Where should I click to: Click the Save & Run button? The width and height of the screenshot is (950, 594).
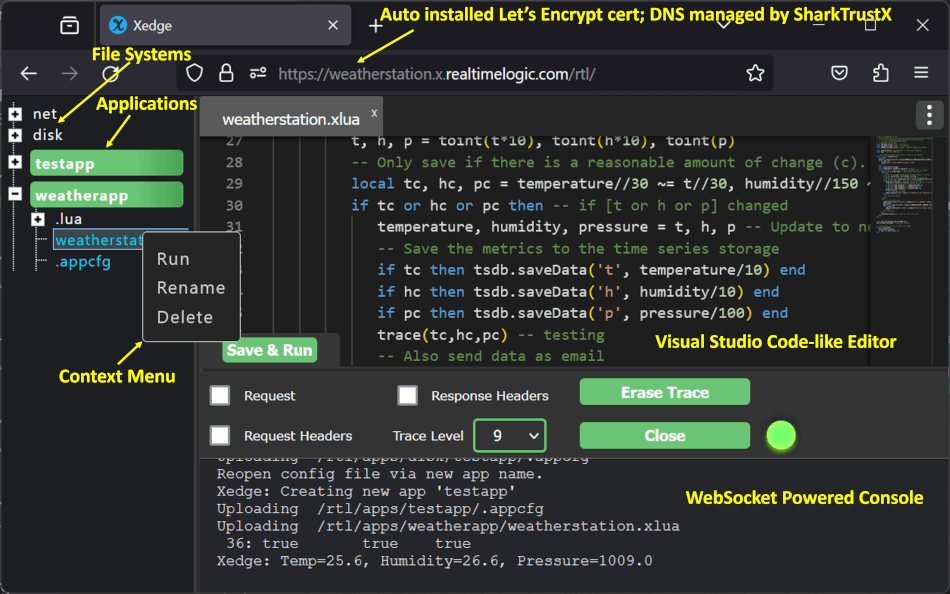pyautogui.click(x=270, y=350)
